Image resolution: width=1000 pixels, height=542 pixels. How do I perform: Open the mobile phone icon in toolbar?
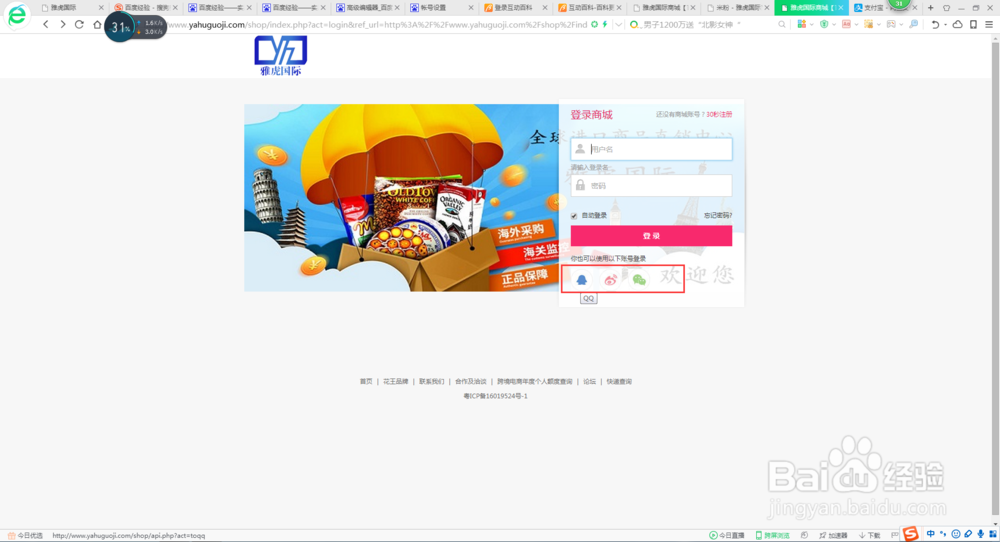tap(973, 24)
